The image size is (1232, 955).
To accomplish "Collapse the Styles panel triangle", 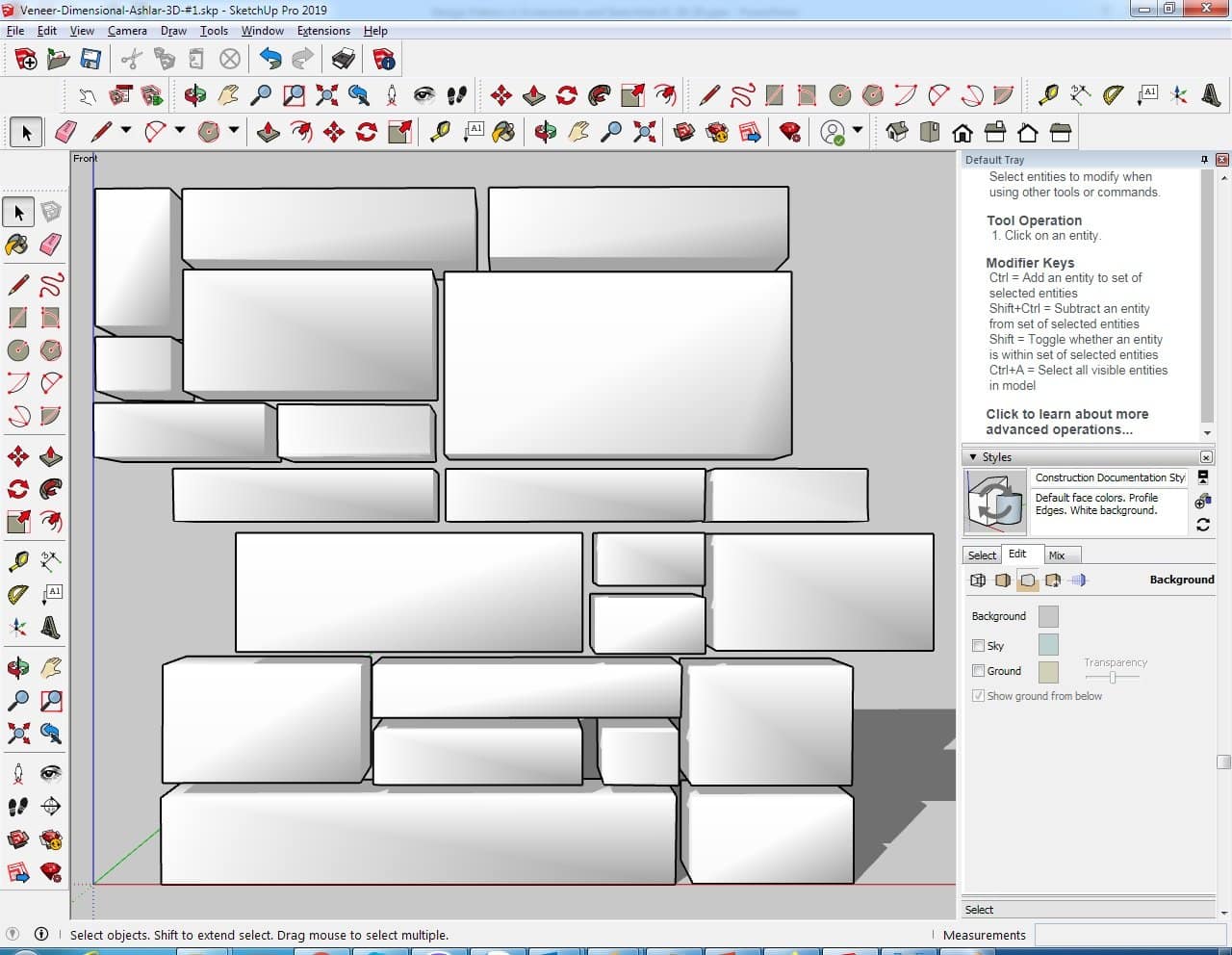I will [973, 457].
